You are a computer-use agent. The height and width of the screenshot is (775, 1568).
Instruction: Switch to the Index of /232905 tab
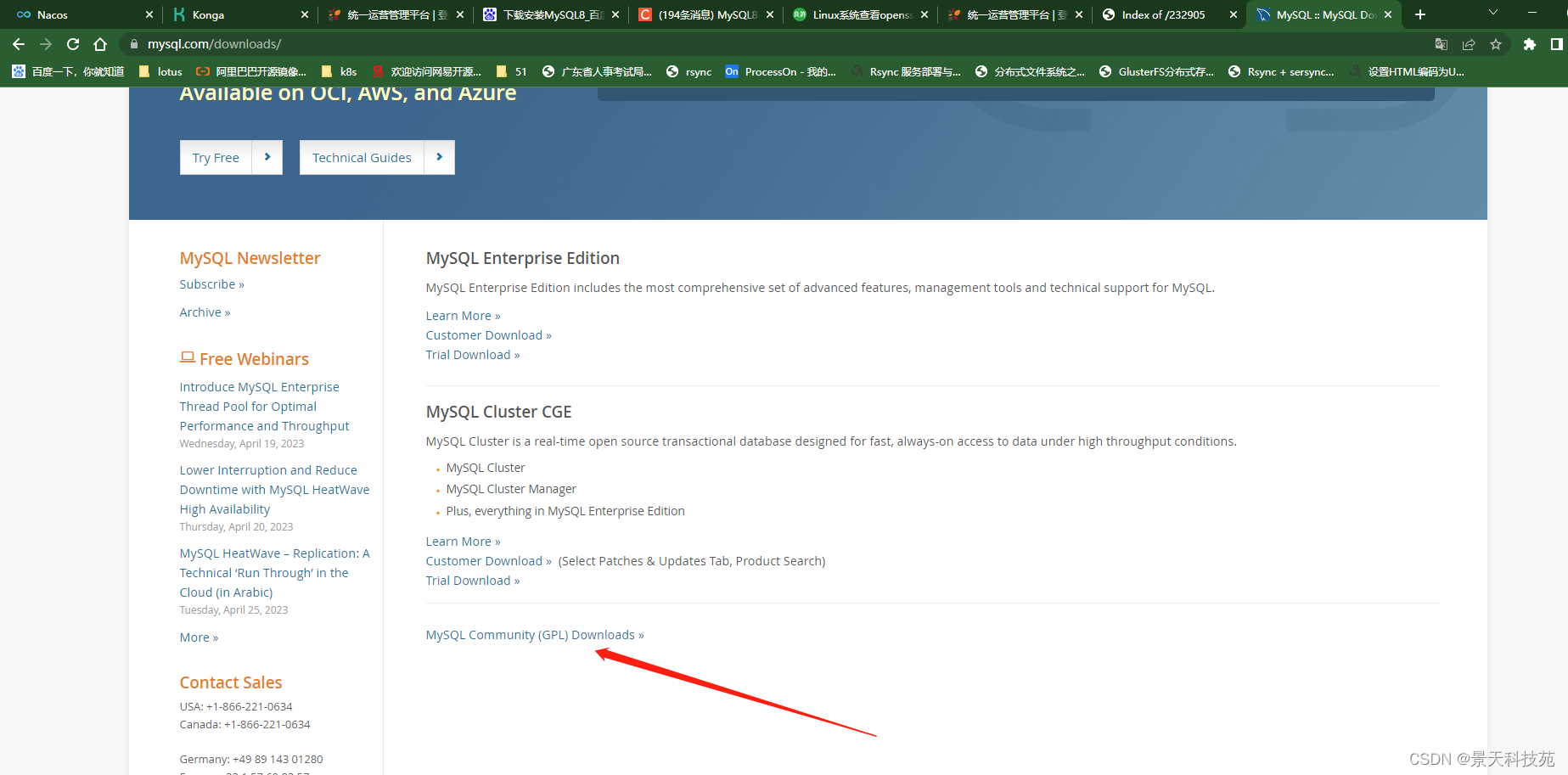click(x=1170, y=14)
